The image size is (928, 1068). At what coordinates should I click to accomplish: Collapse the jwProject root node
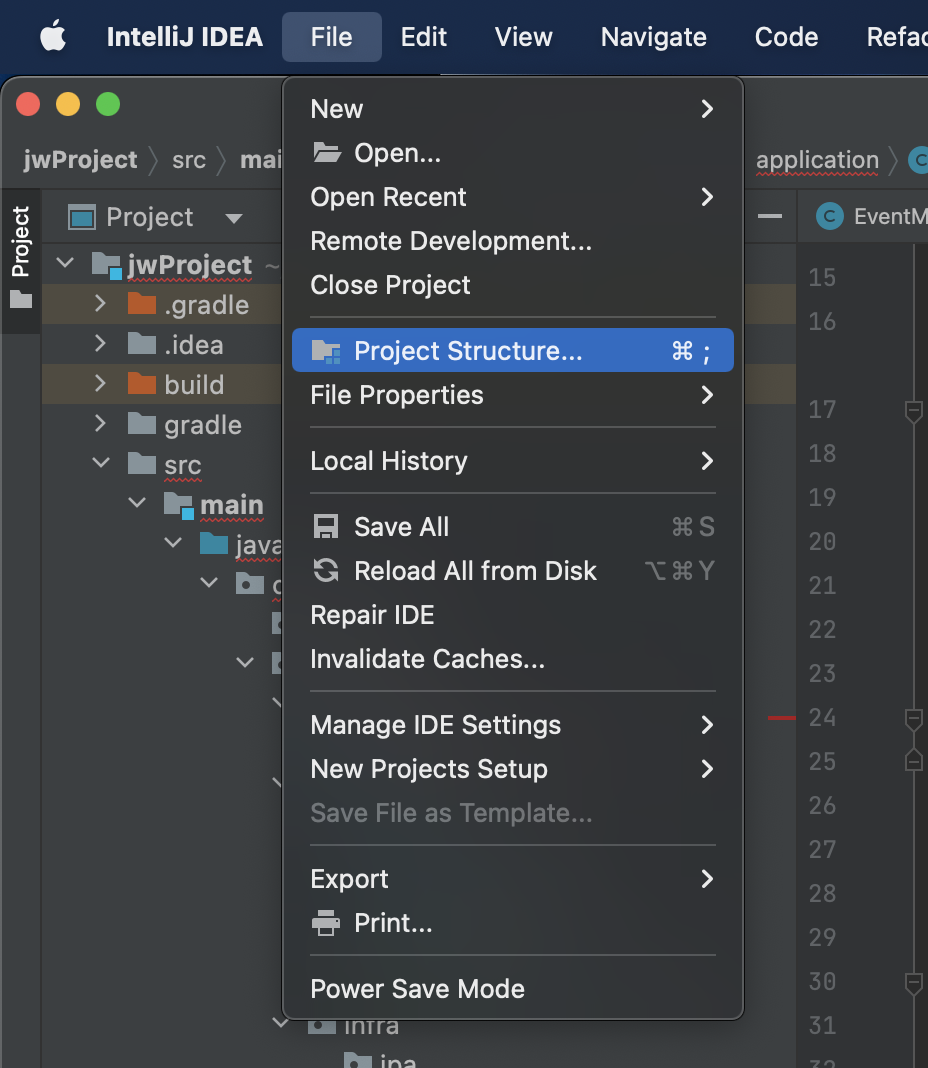tap(65, 262)
